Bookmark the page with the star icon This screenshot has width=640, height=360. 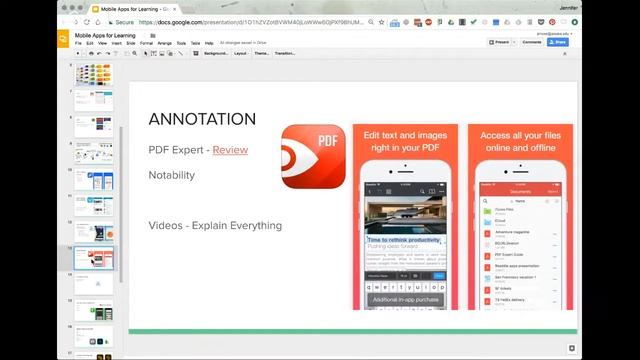[382, 22]
